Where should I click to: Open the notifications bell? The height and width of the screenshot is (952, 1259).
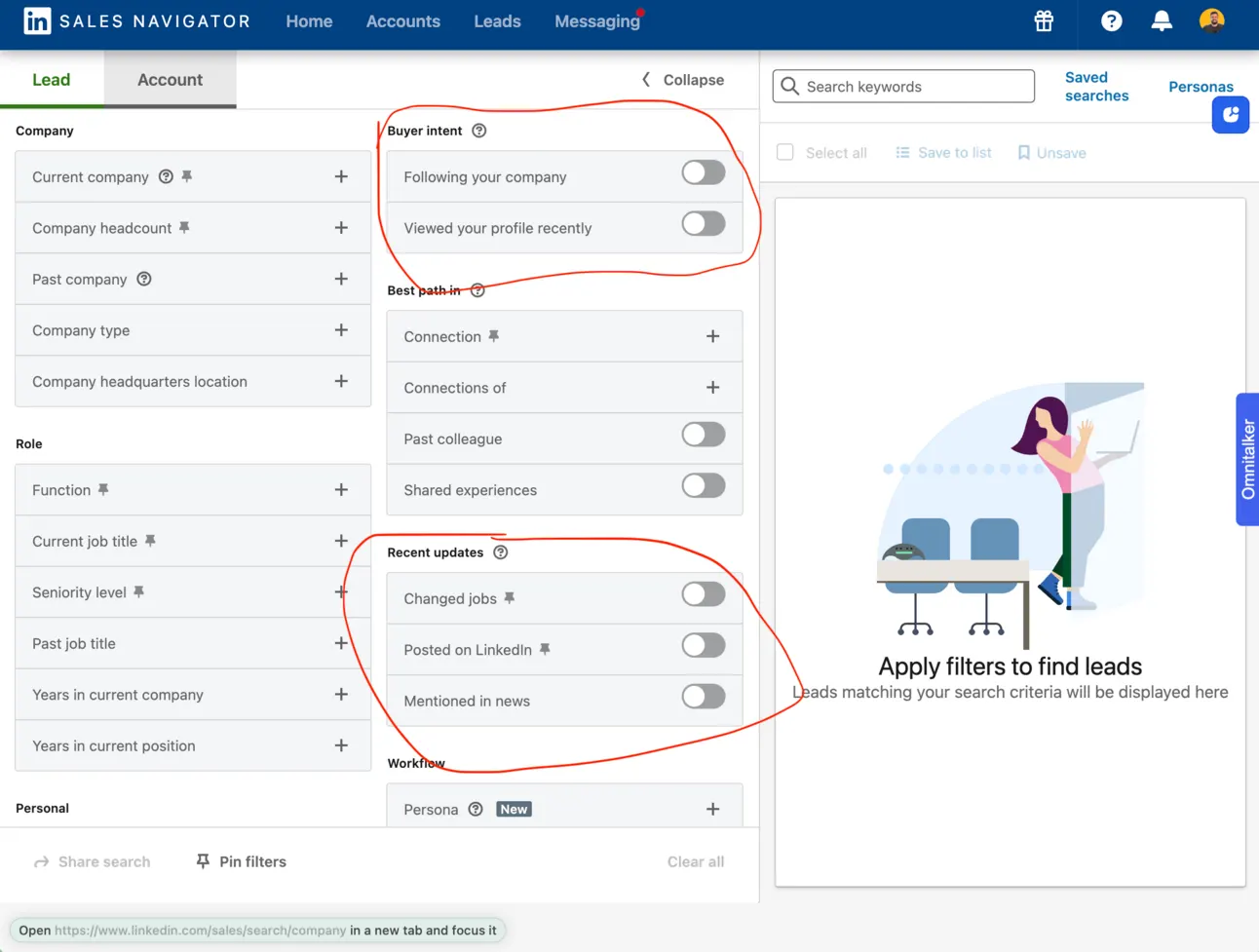pyautogui.click(x=1161, y=20)
